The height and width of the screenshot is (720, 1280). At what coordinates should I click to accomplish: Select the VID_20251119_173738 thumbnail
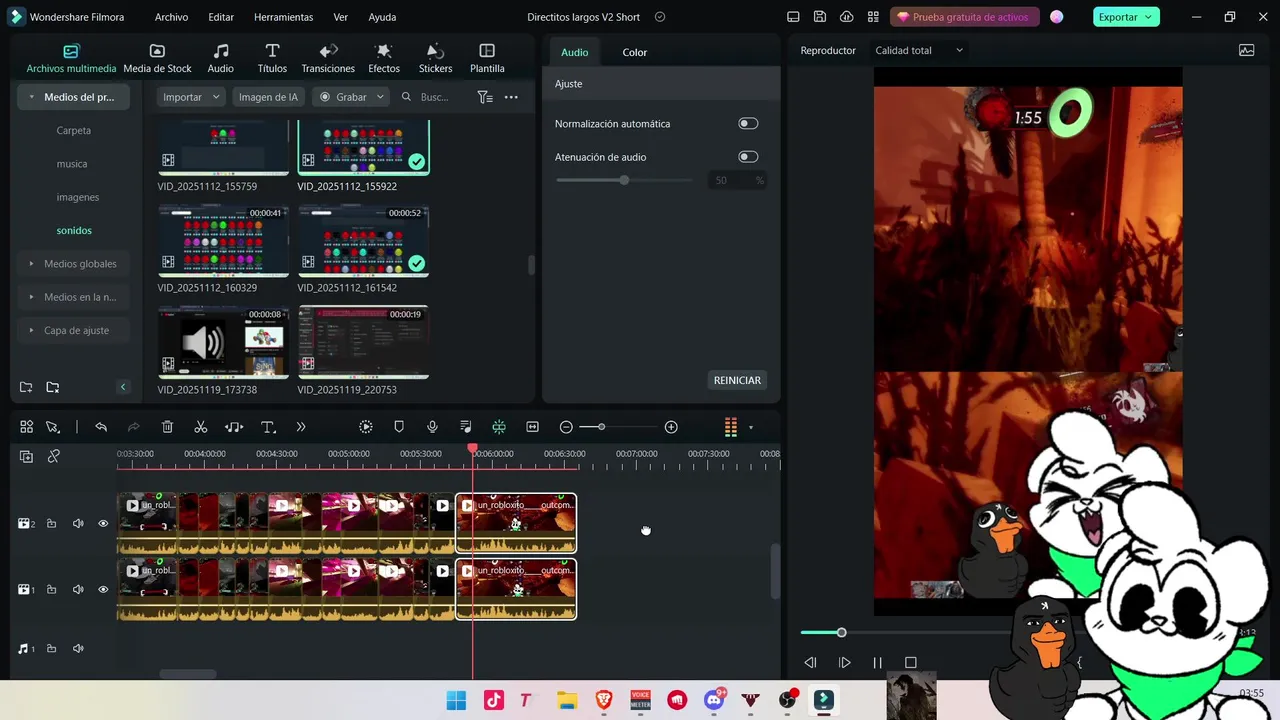pyautogui.click(x=223, y=342)
